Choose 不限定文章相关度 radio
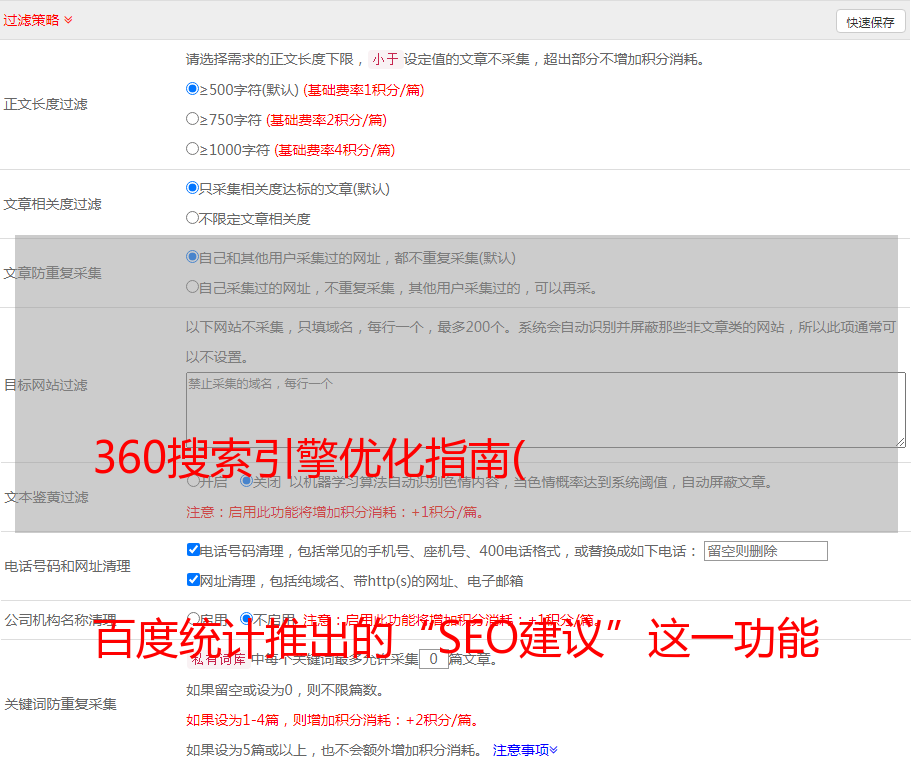 193,218
